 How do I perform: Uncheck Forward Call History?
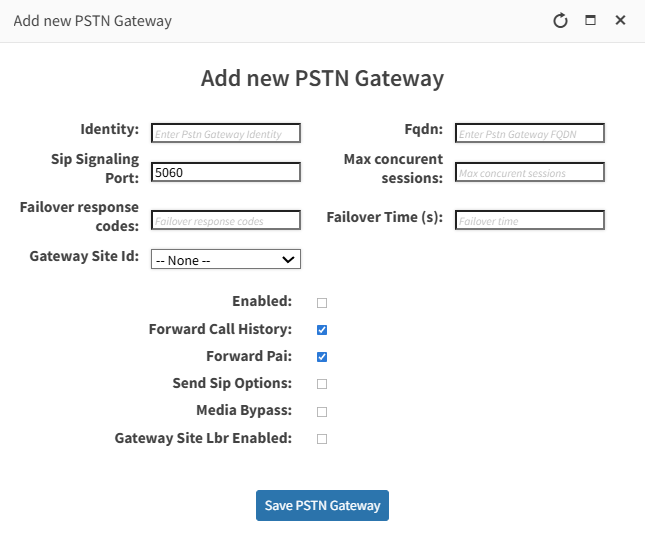pos(322,329)
